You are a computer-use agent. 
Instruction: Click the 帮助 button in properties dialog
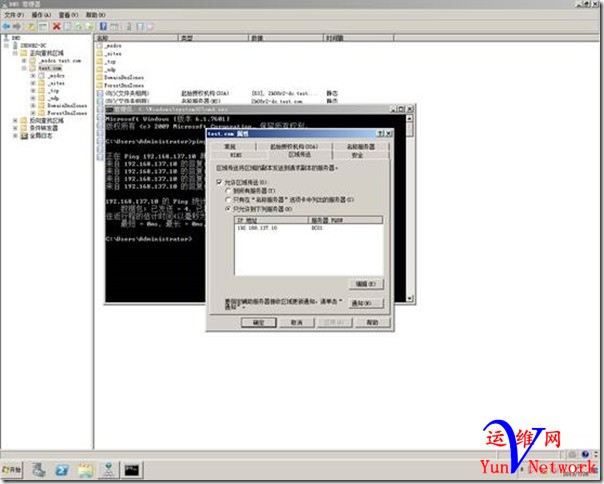pyautogui.click(x=372, y=322)
